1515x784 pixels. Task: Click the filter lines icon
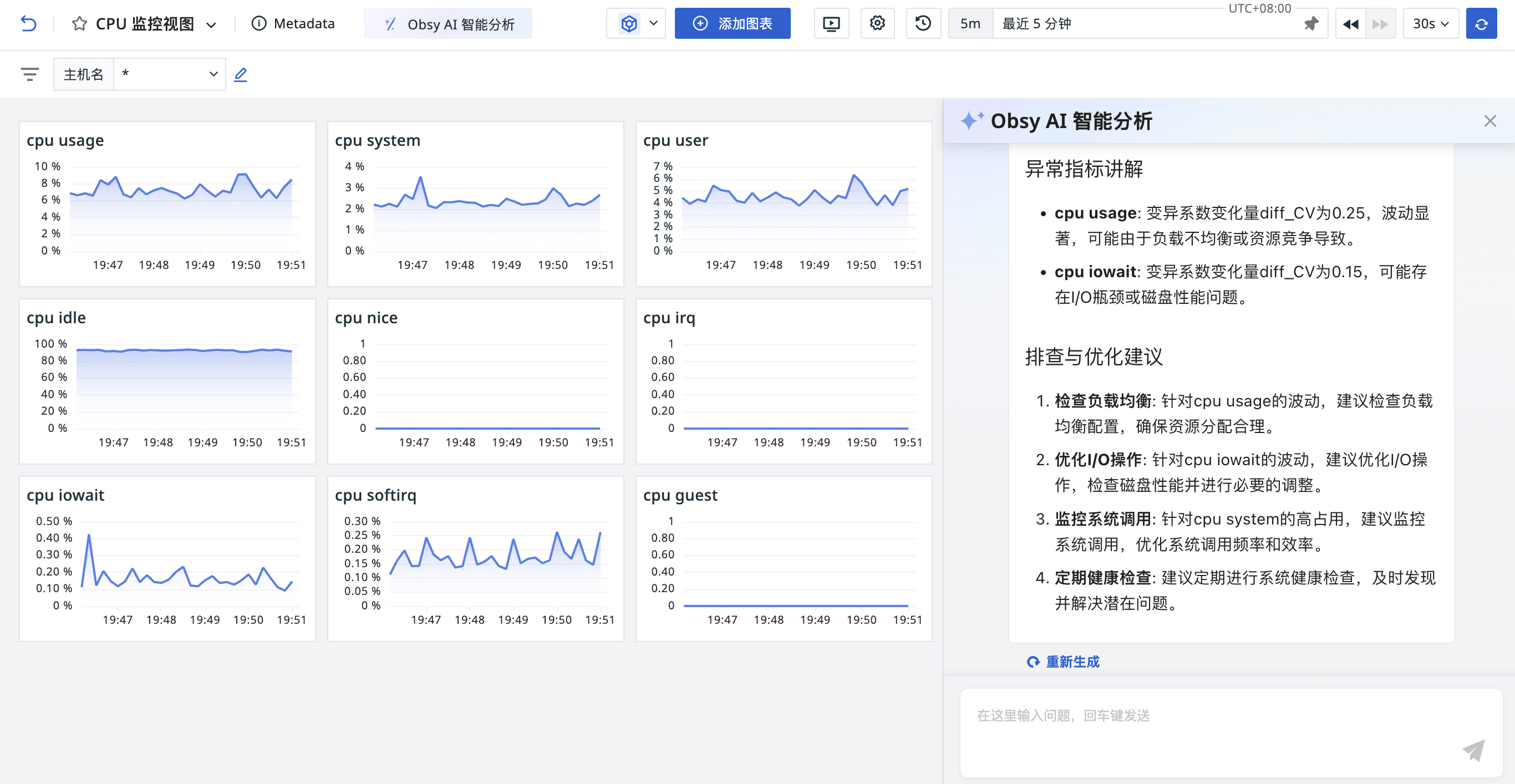tap(29, 74)
